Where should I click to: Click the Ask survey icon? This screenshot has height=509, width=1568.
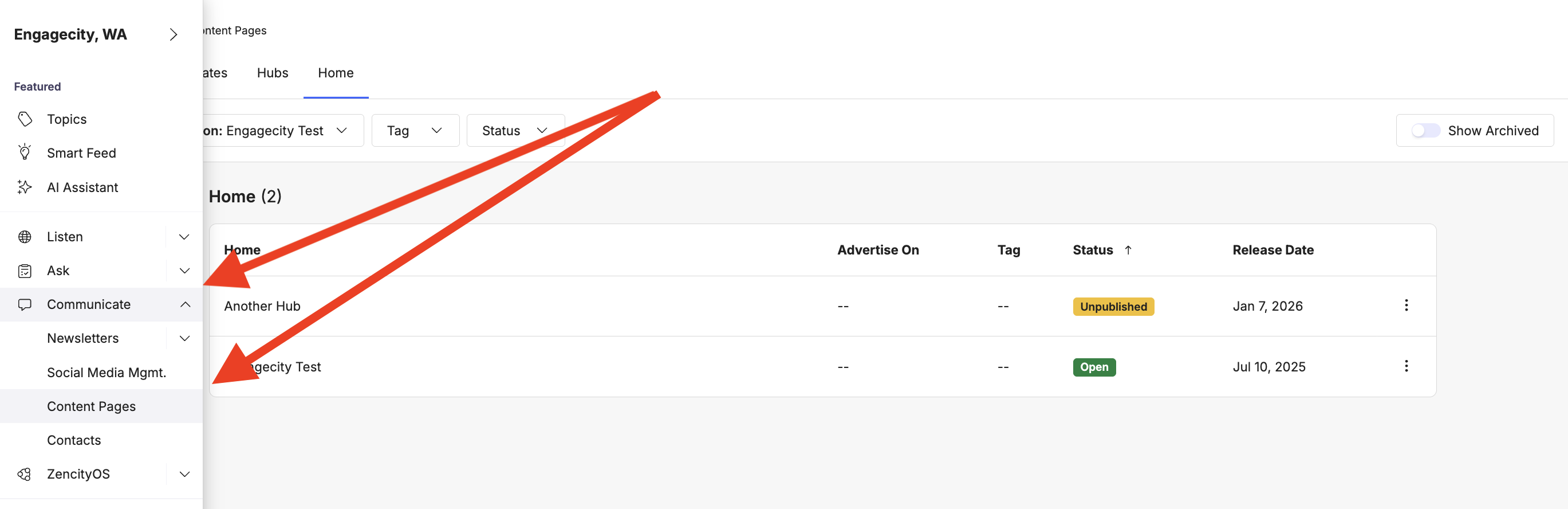[x=25, y=271]
